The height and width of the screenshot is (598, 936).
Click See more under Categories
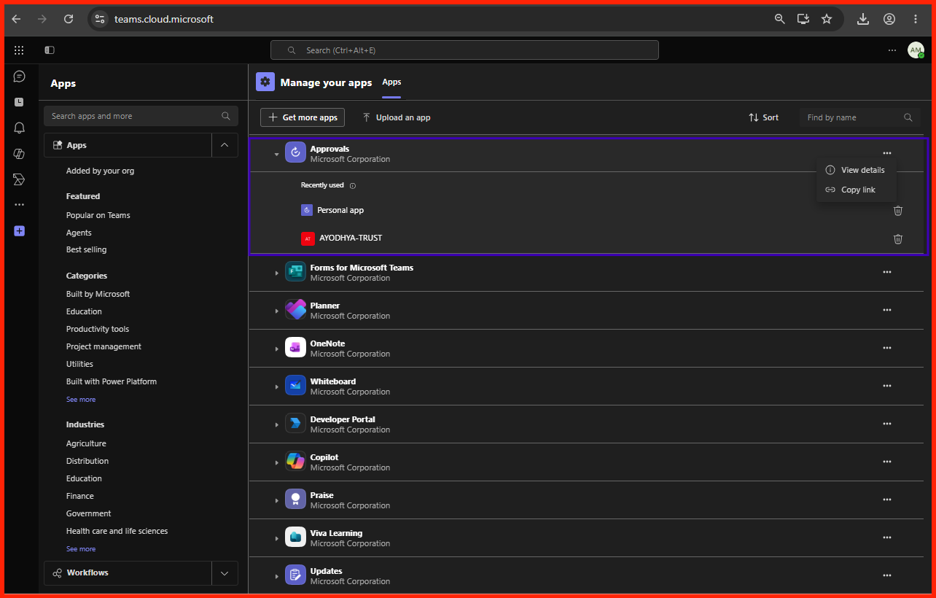click(x=81, y=399)
